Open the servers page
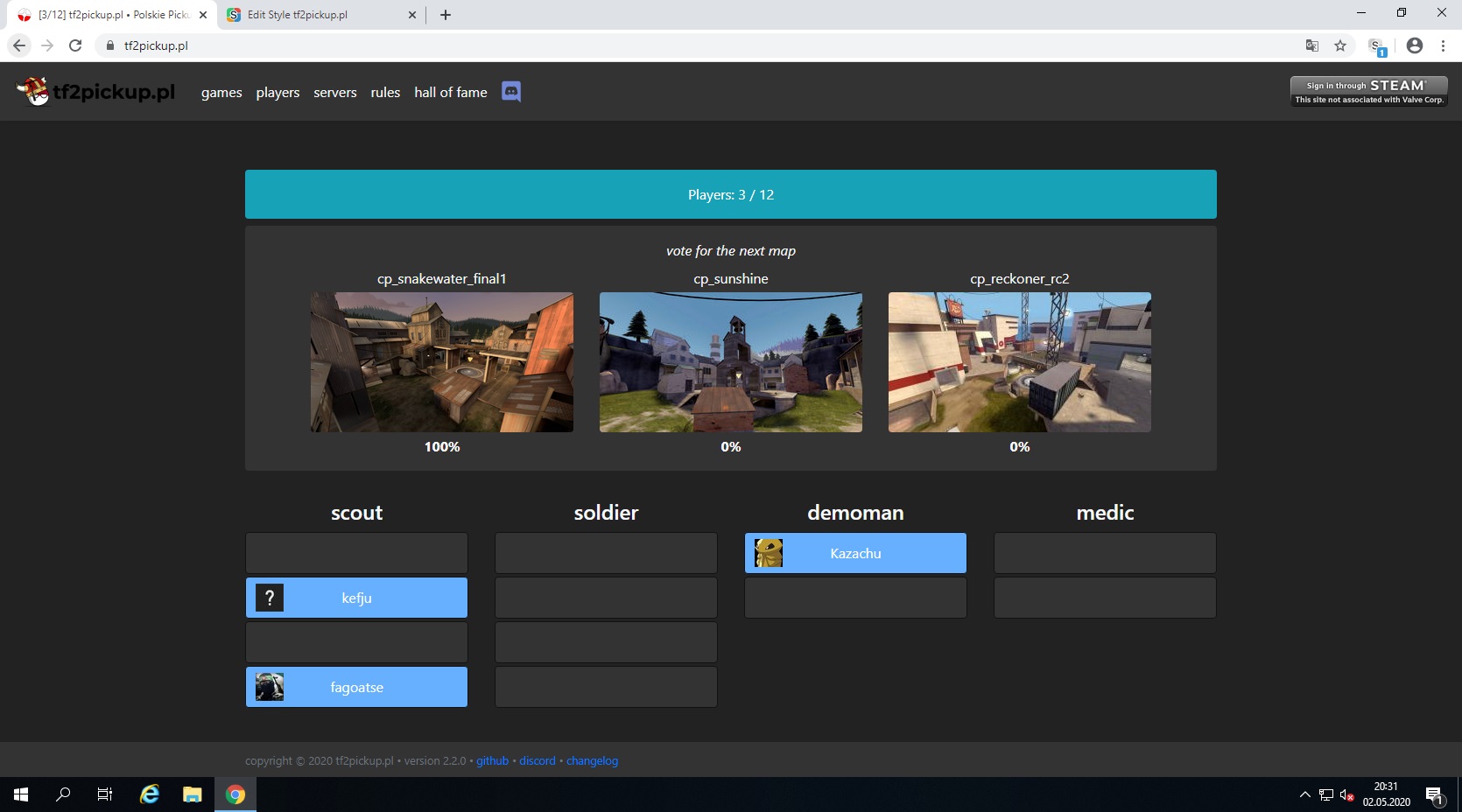 [x=335, y=92]
